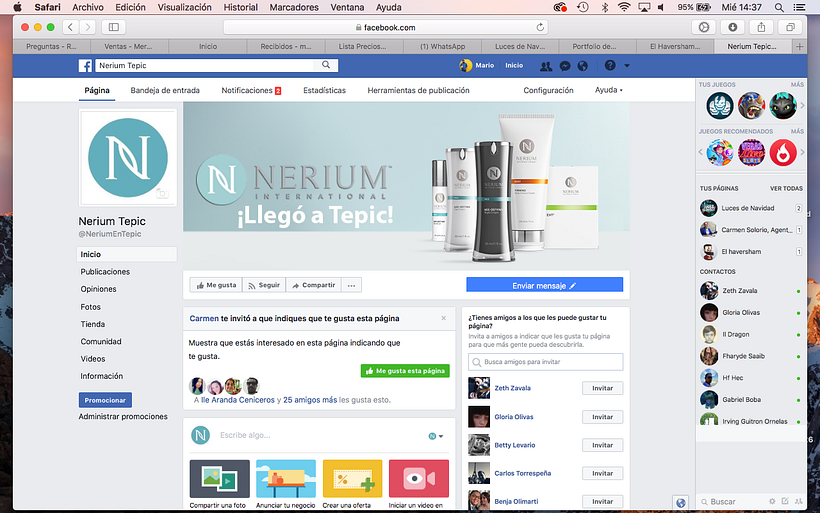This screenshot has width=820, height=513.
Task: Click Crear una oferta icon
Action: (x=352, y=478)
